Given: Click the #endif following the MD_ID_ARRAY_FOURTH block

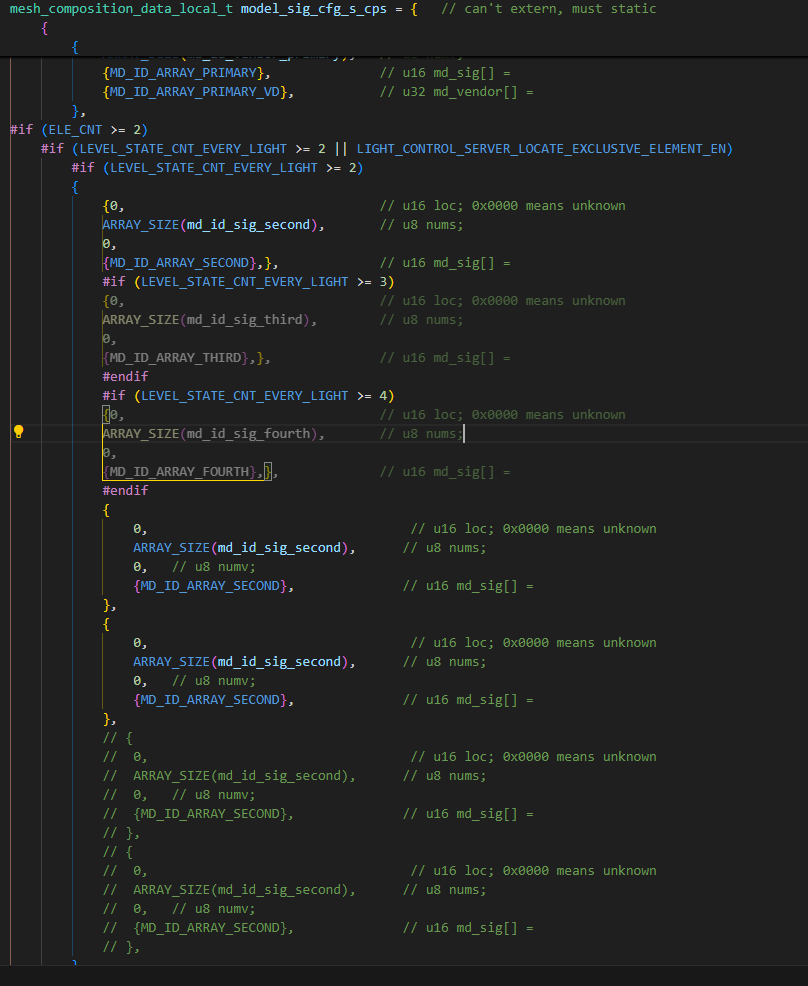Looking at the screenshot, I should click(x=125, y=491).
